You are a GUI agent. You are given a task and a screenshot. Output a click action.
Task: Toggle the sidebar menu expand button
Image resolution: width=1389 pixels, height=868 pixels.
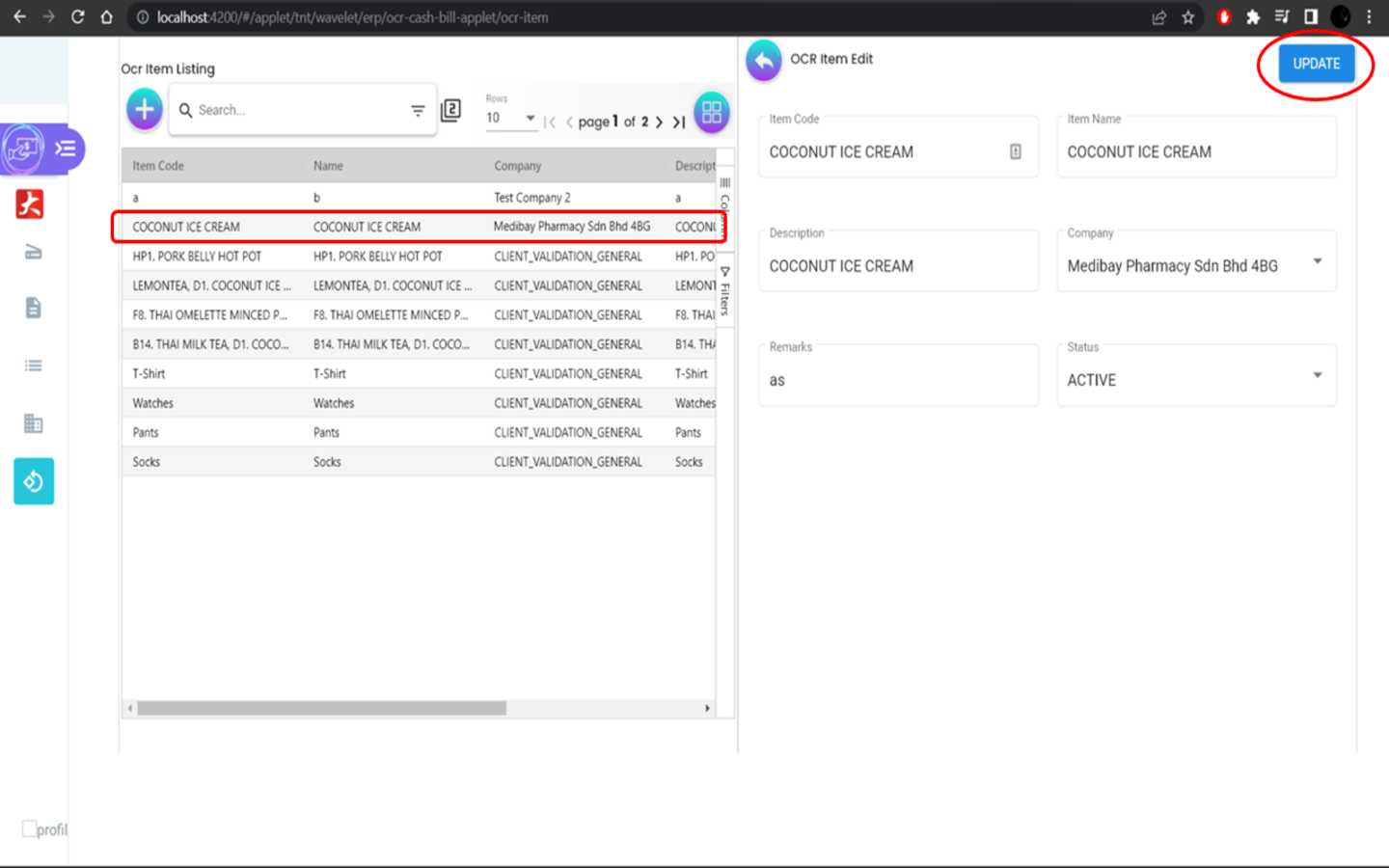point(66,149)
